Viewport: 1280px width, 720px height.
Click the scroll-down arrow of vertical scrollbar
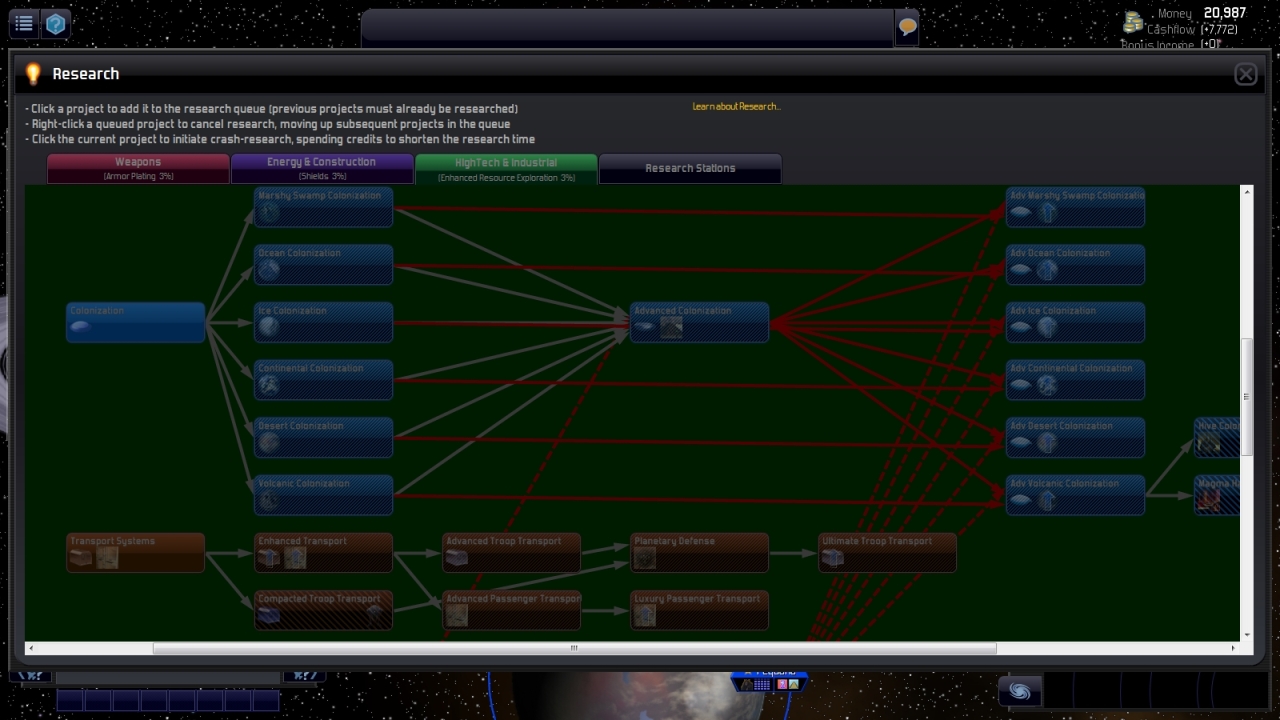(1246, 635)
